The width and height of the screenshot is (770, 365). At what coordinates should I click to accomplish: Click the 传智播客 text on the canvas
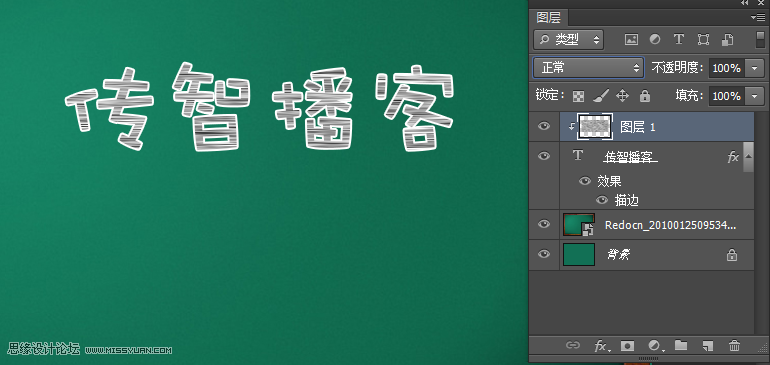click(259, 107)
